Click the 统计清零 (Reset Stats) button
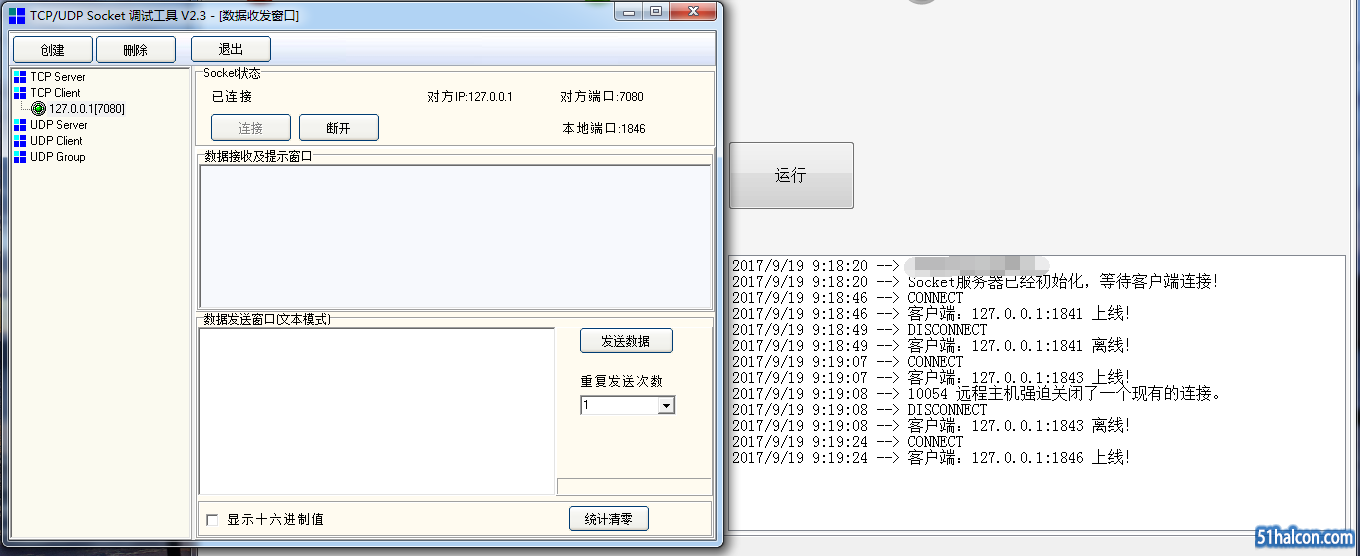This screenshot has width=1360, height=556. [609, 519]
